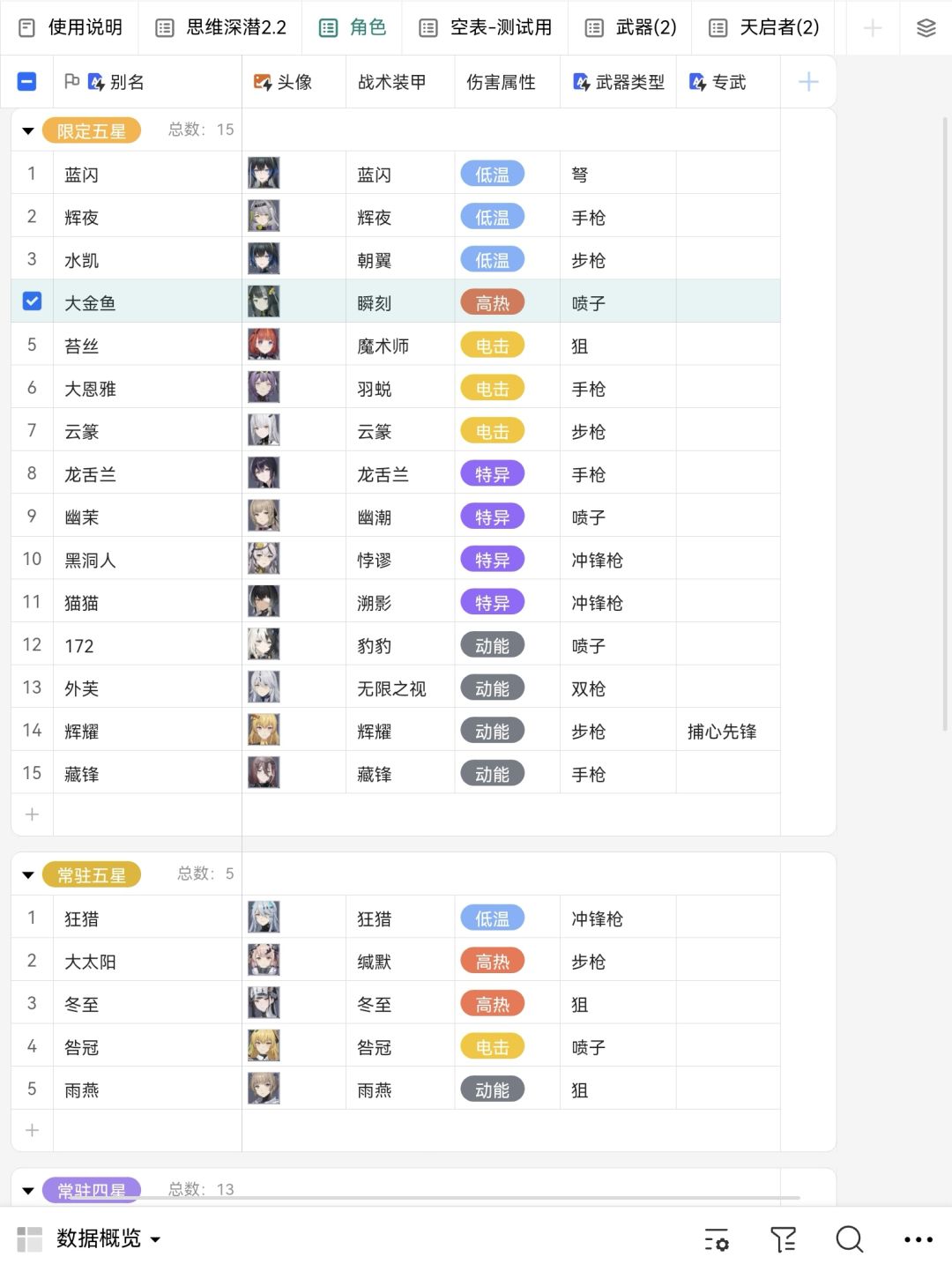This screenshot has height=1264, width=952.
Task: Click the 动能 tag in 172 row
Action: pos(492,645)
